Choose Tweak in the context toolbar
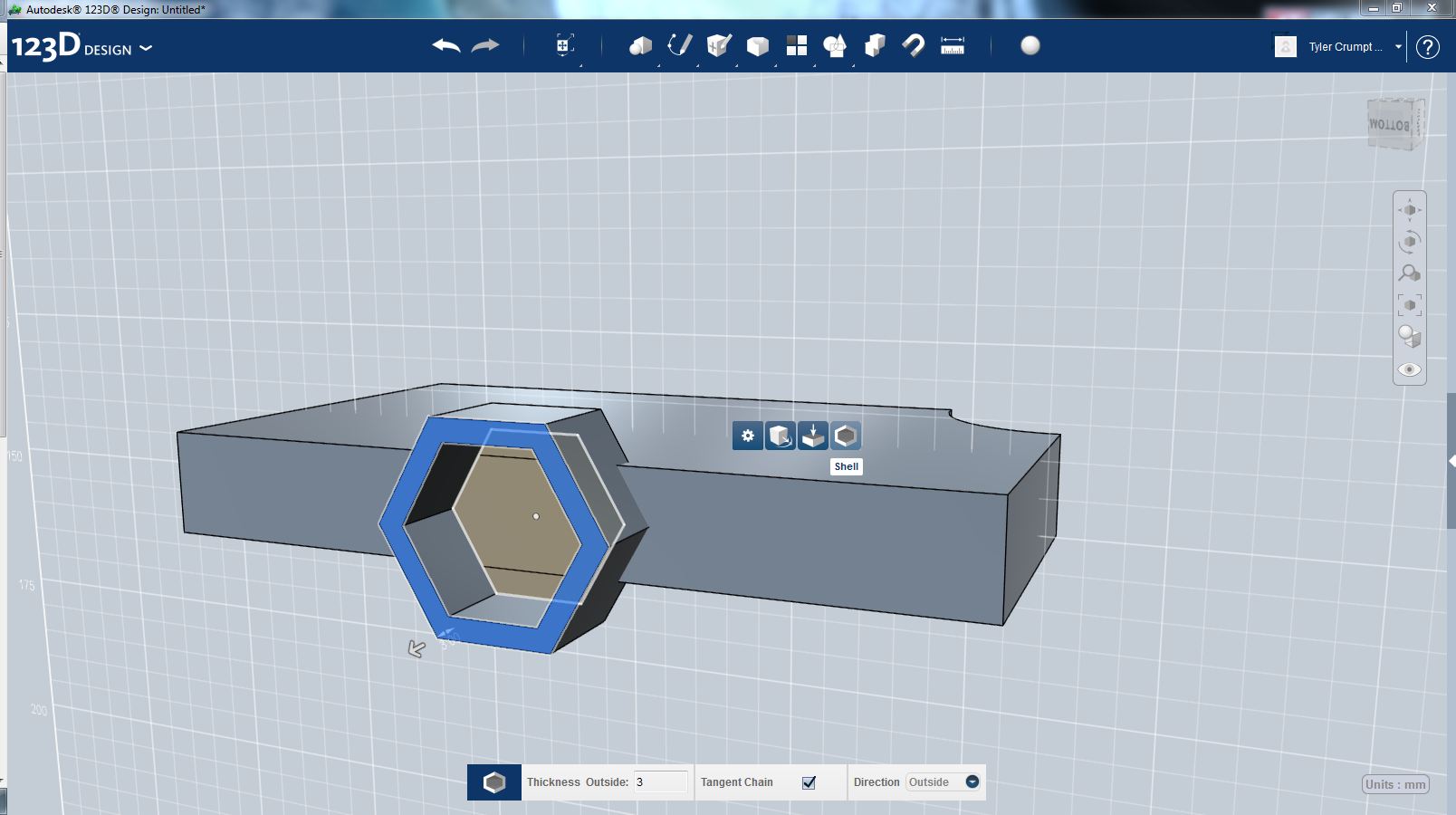Image resolution: width=1456 pixels, height=815 pixels. 781,436
